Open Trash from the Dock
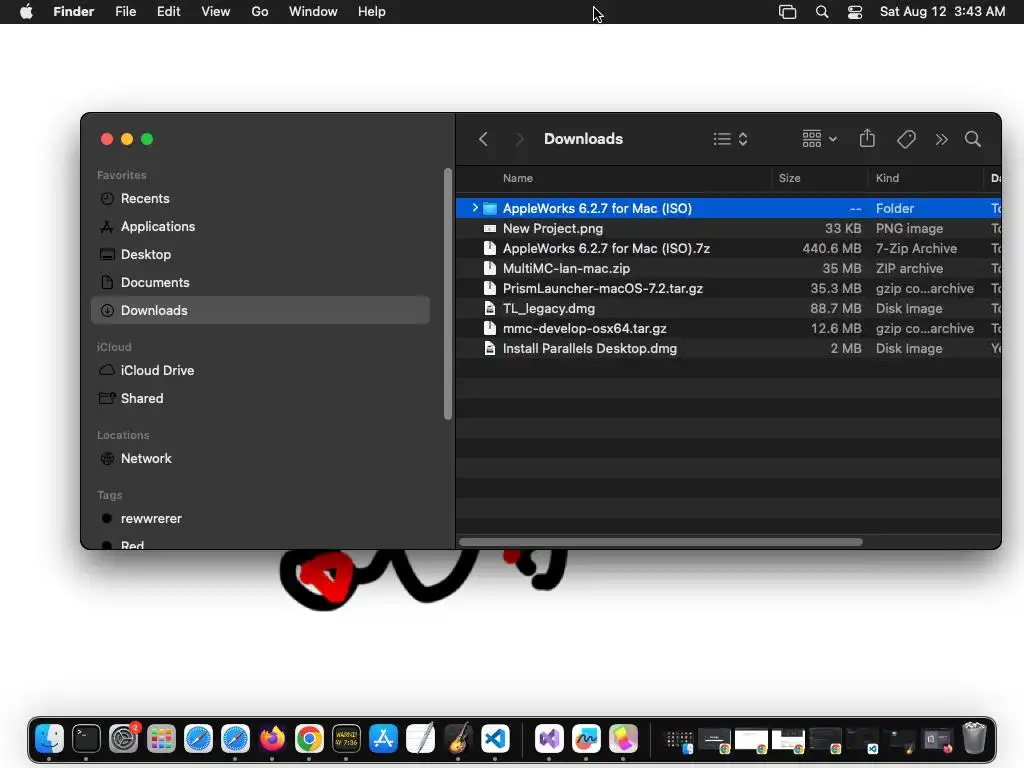Screen dimensions: 1024x768 click(x=974, y=739)
